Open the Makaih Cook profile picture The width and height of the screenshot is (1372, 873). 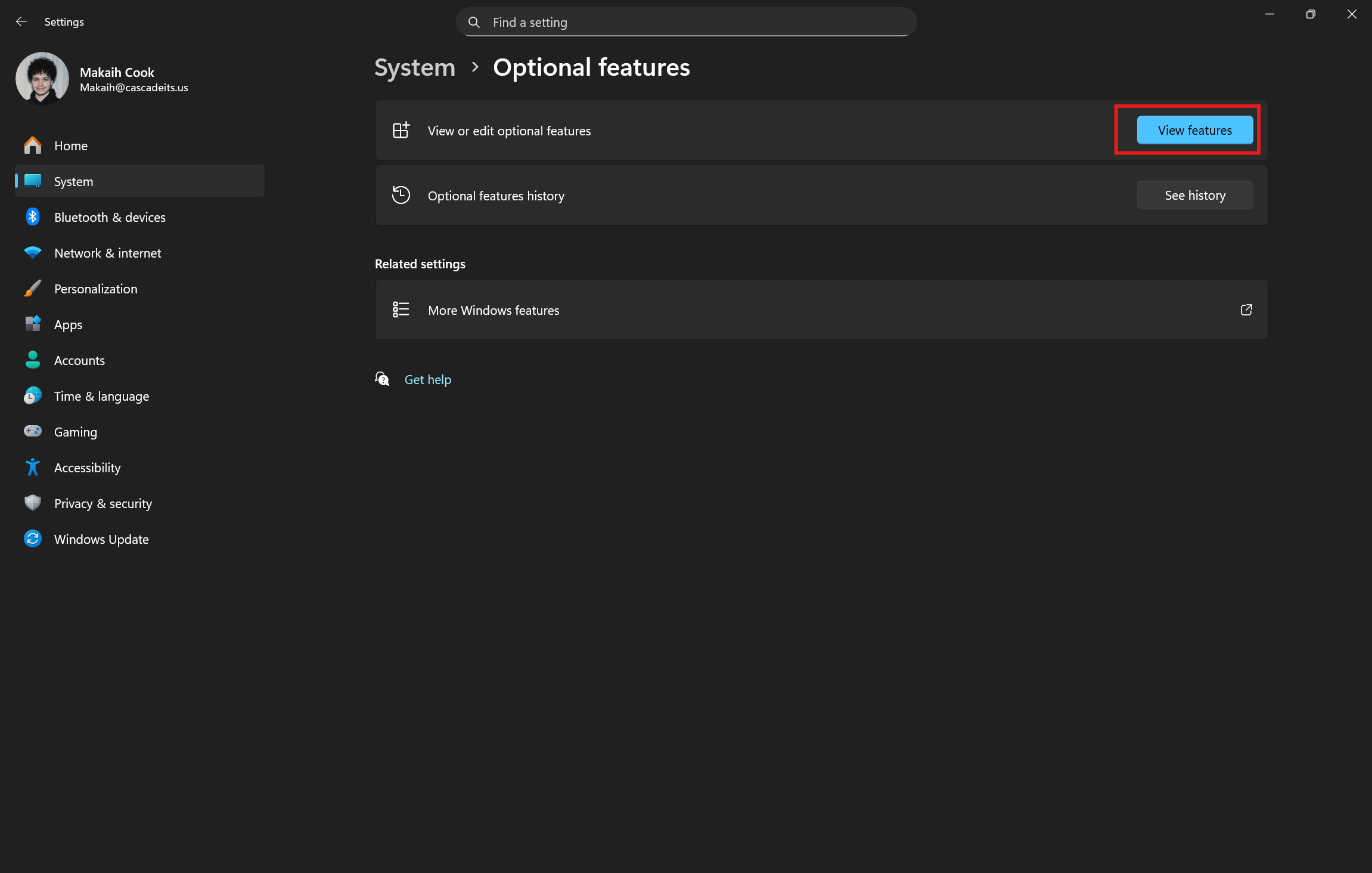[42, 79]
